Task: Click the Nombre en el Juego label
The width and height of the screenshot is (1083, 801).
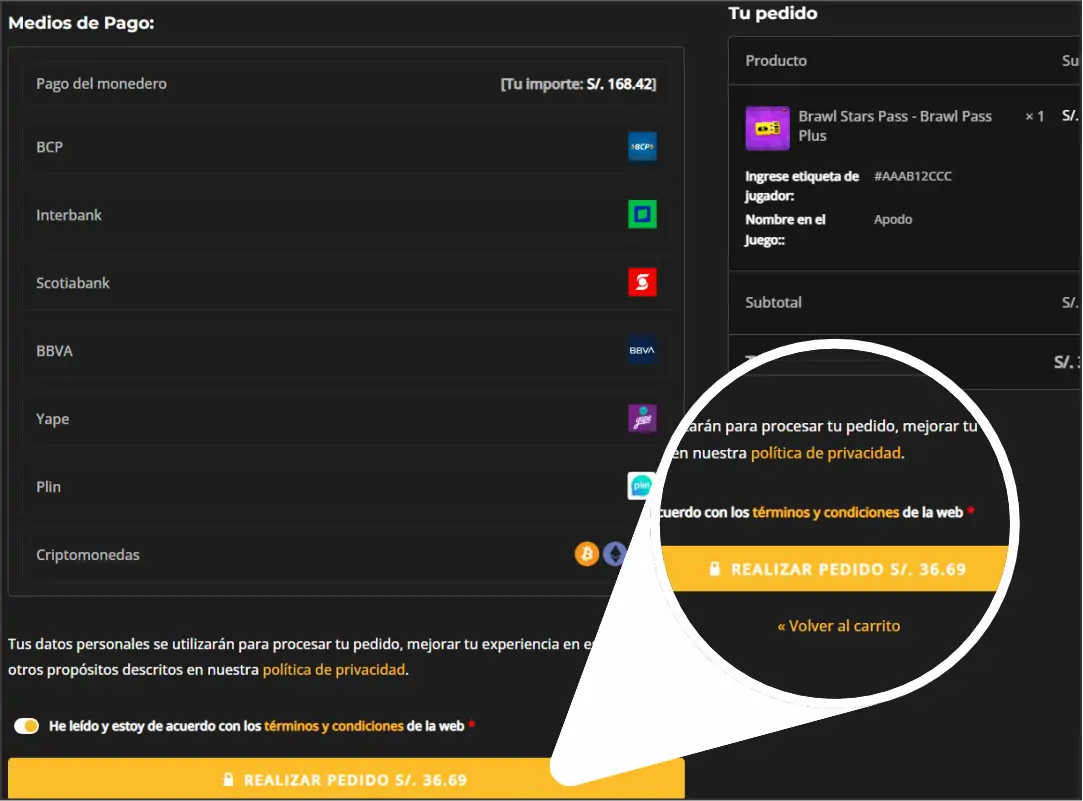Action: point(785,230)
